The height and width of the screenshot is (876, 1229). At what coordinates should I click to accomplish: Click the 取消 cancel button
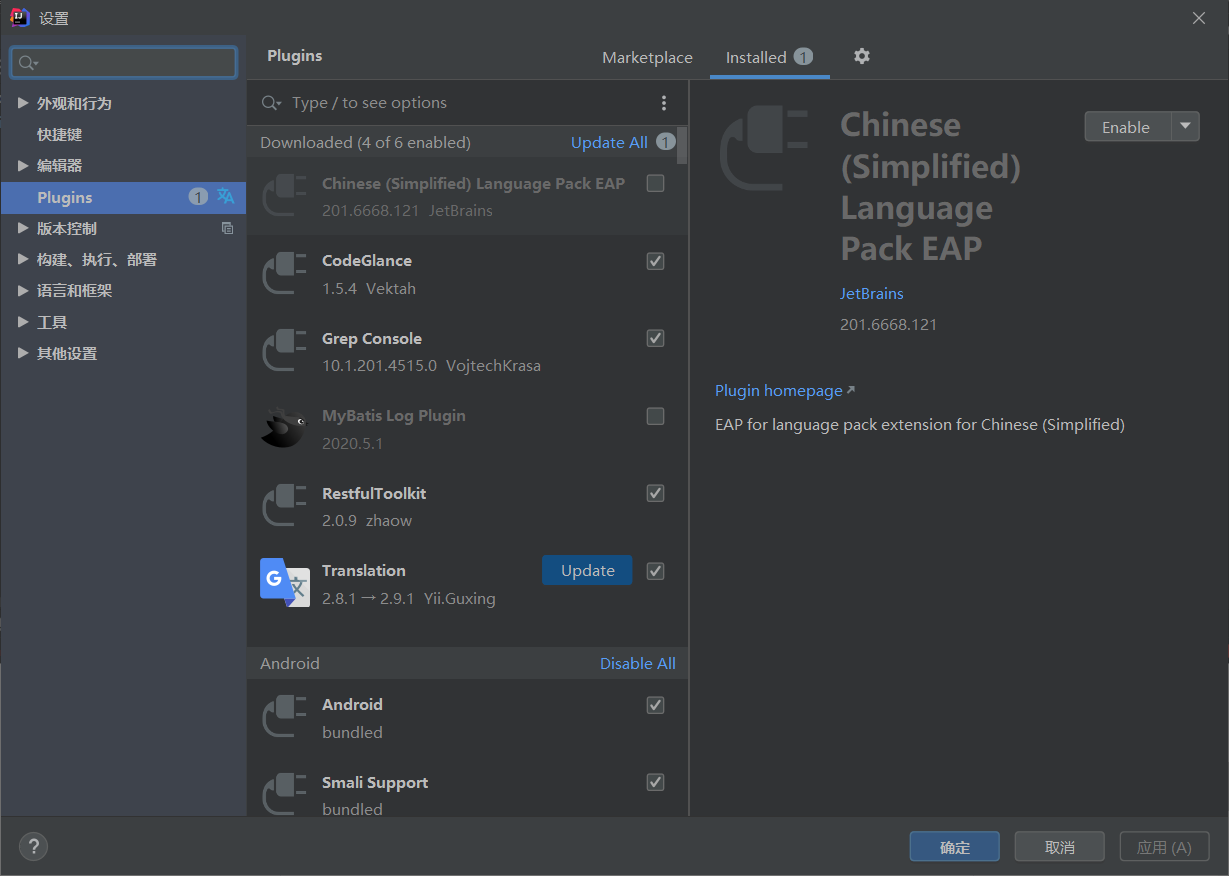coord(1060,846)
